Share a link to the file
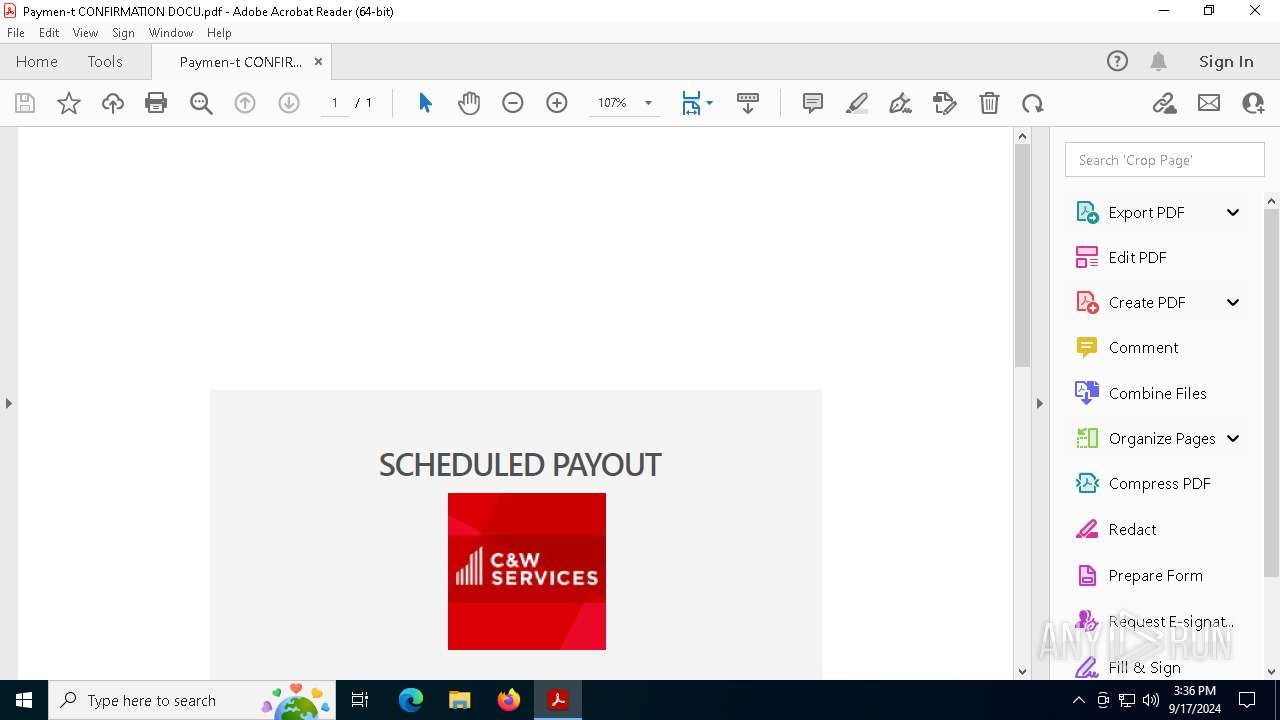Screen dimensions: 1280x720 pyautogui.click(x=1164, y=103)
